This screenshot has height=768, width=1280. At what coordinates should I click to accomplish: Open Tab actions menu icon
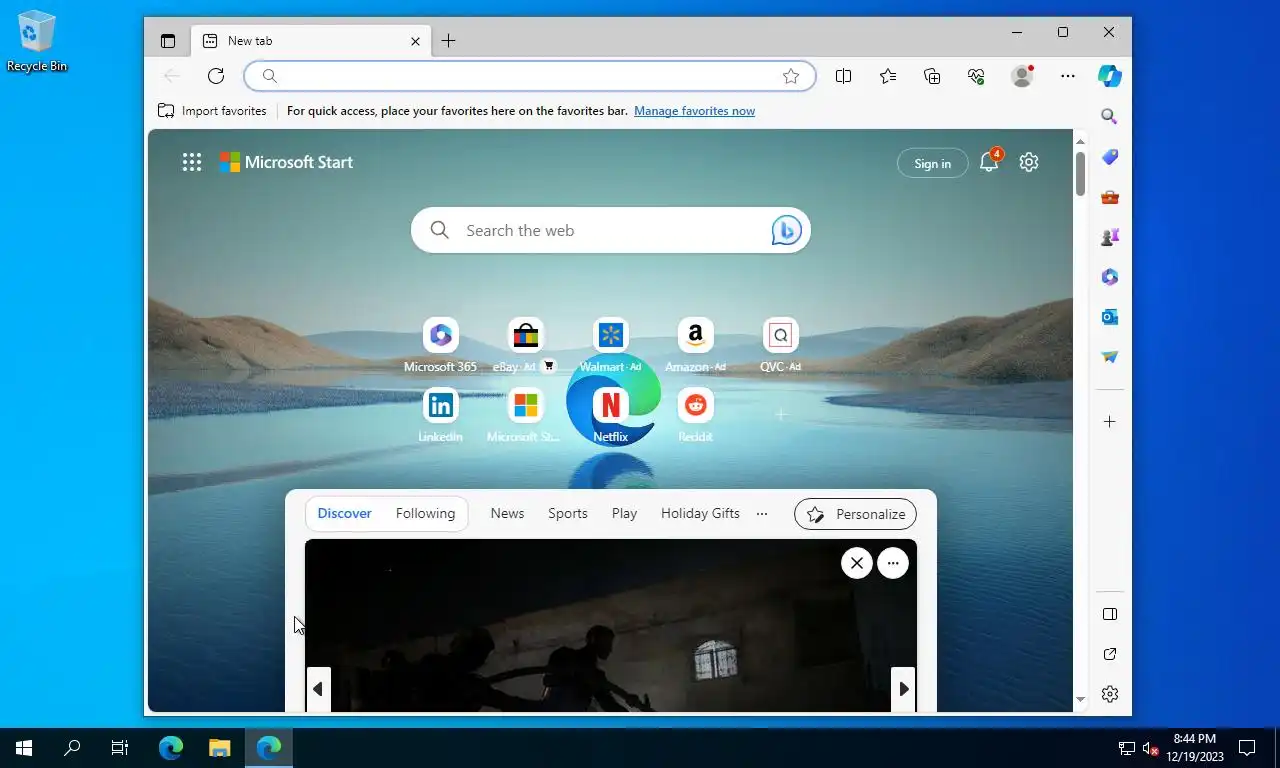tap(167, 41)
